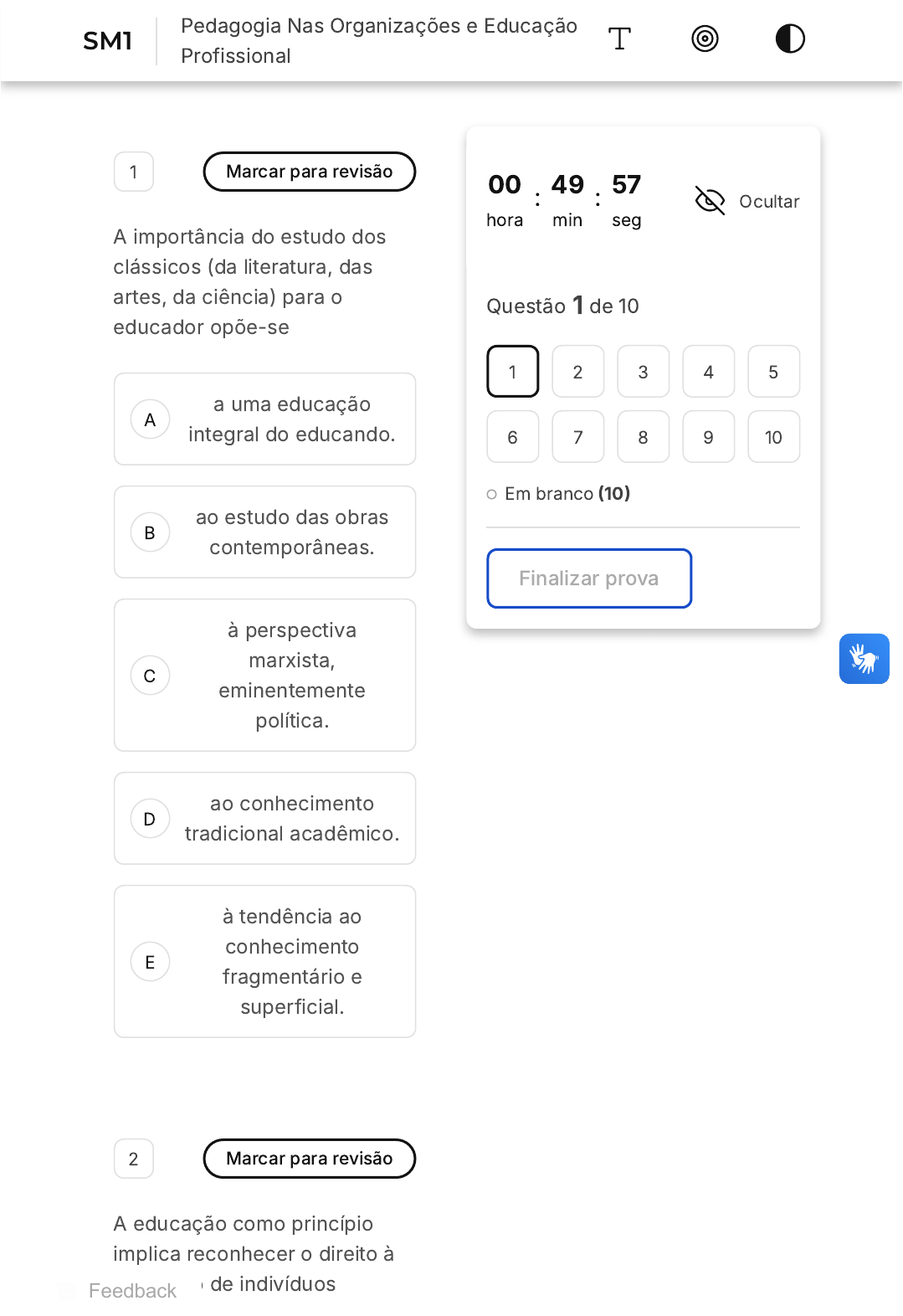
Task: Click the text size T icon
Action: point(619,39)
